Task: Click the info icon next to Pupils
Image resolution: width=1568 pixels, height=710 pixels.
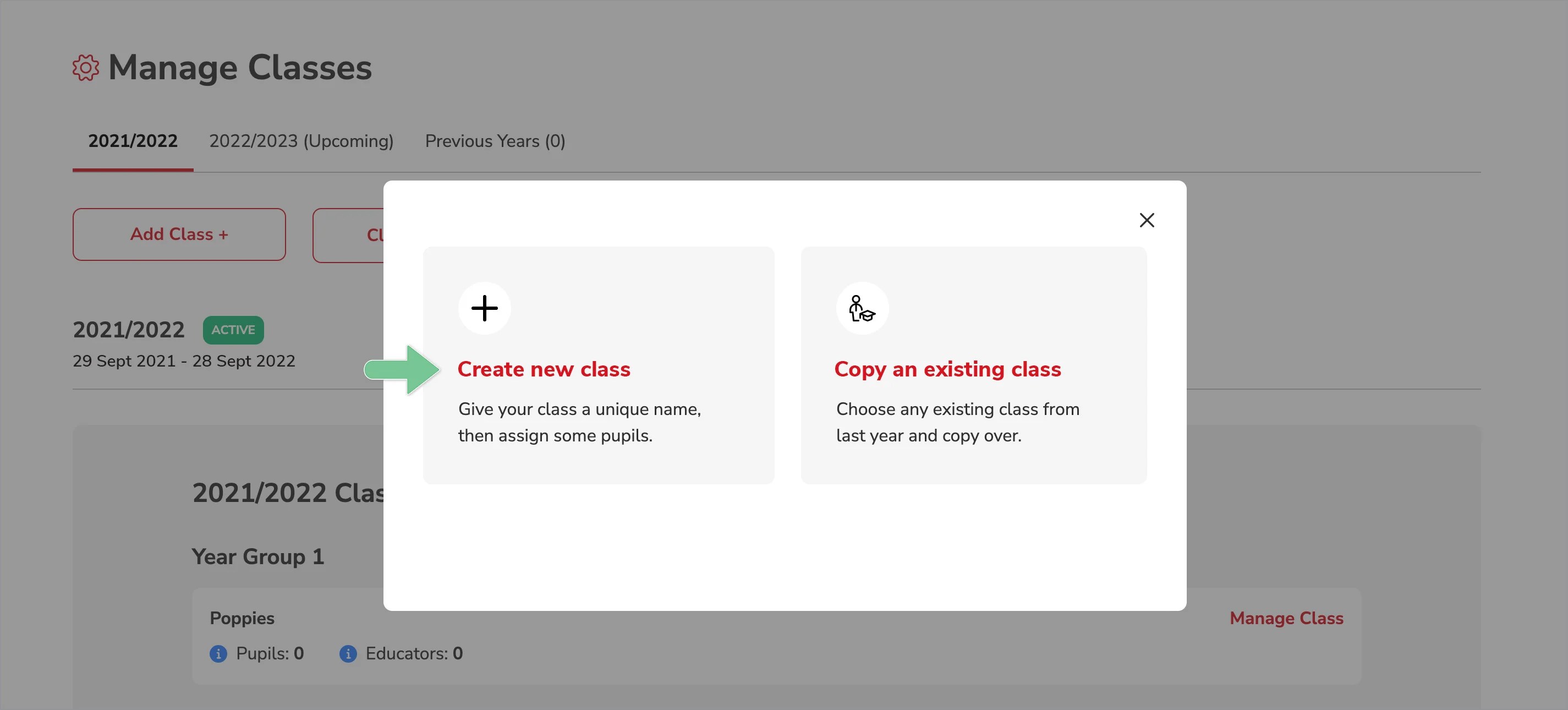Action: point(218,653)
